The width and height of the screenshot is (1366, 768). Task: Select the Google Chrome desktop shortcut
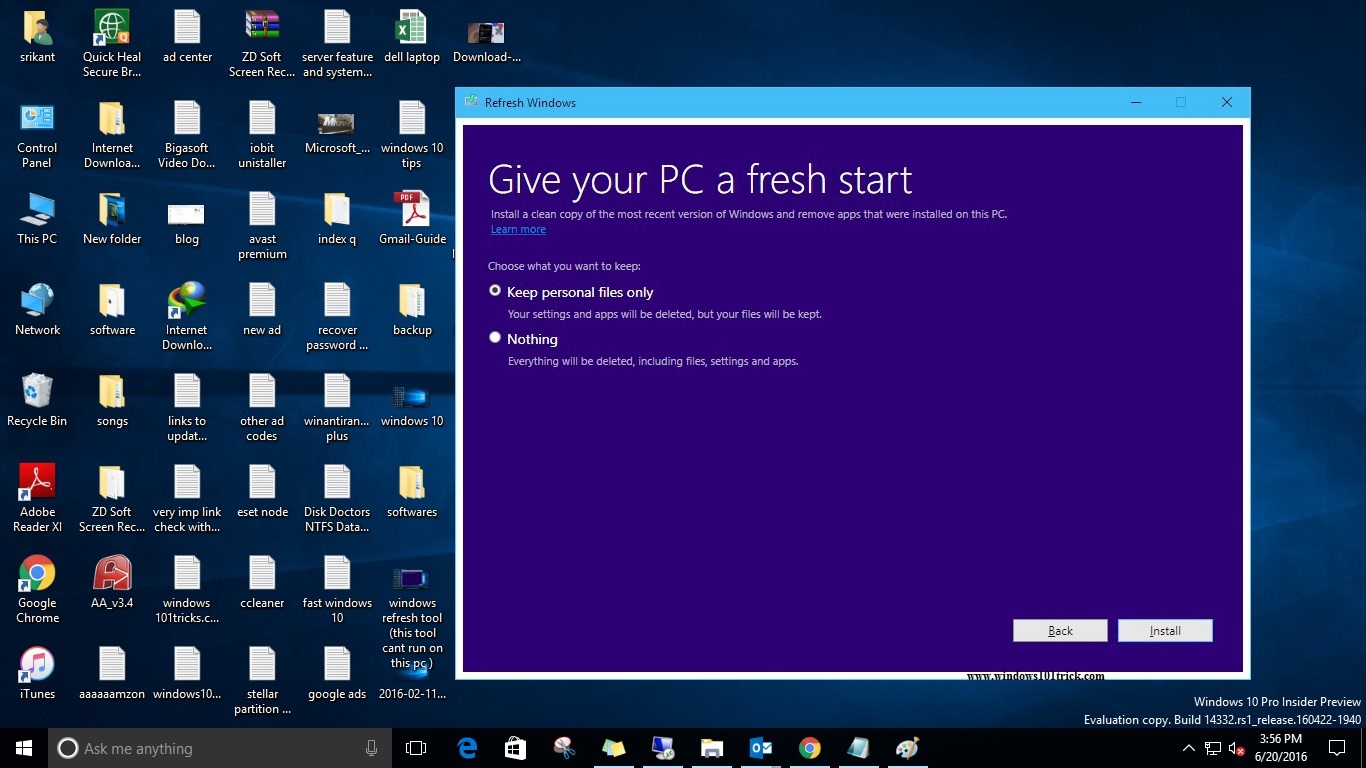pyautogui.click(x=37, y=589)
